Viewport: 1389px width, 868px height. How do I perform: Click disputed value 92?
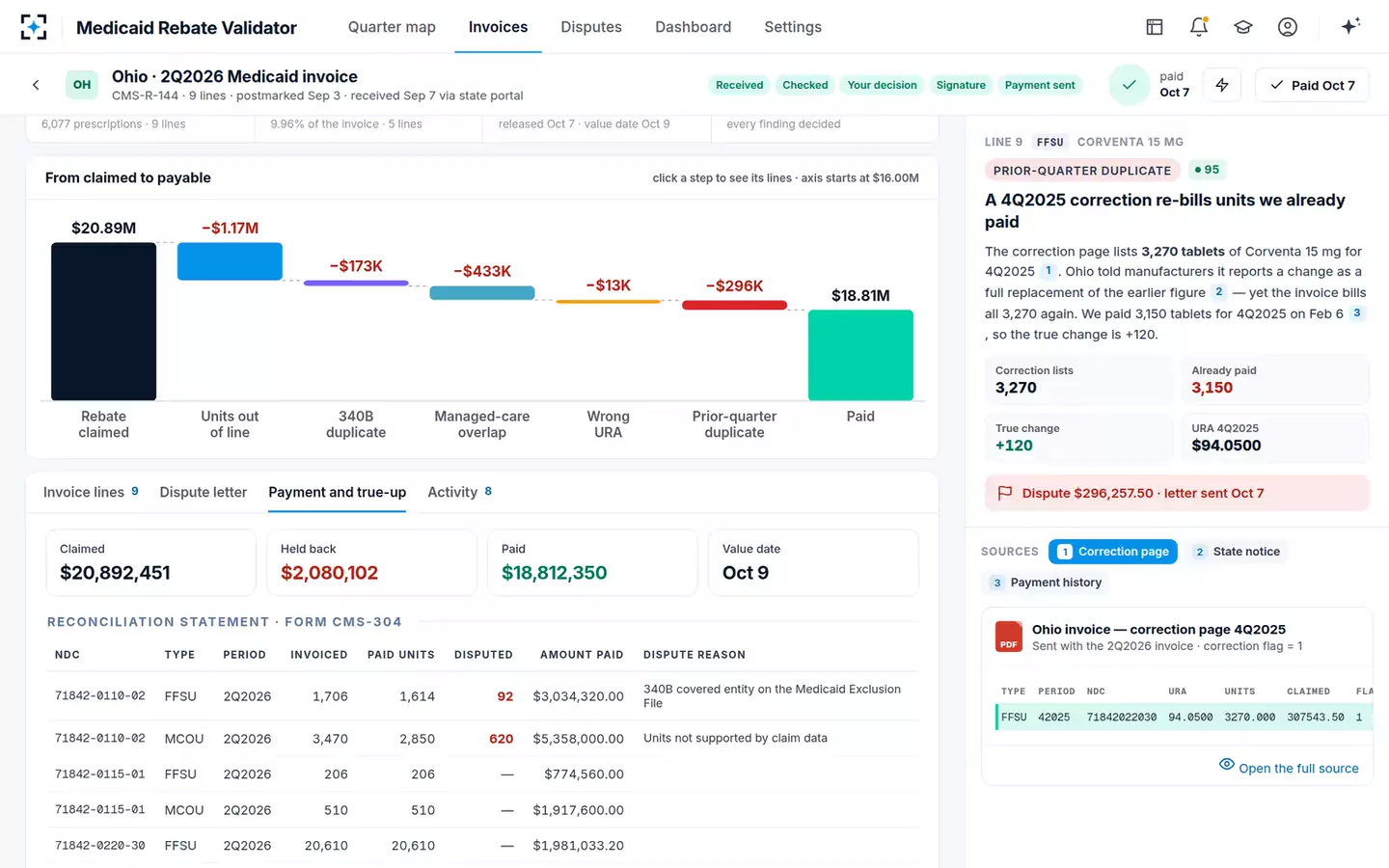pyautogui.click(x=504, y=696)
